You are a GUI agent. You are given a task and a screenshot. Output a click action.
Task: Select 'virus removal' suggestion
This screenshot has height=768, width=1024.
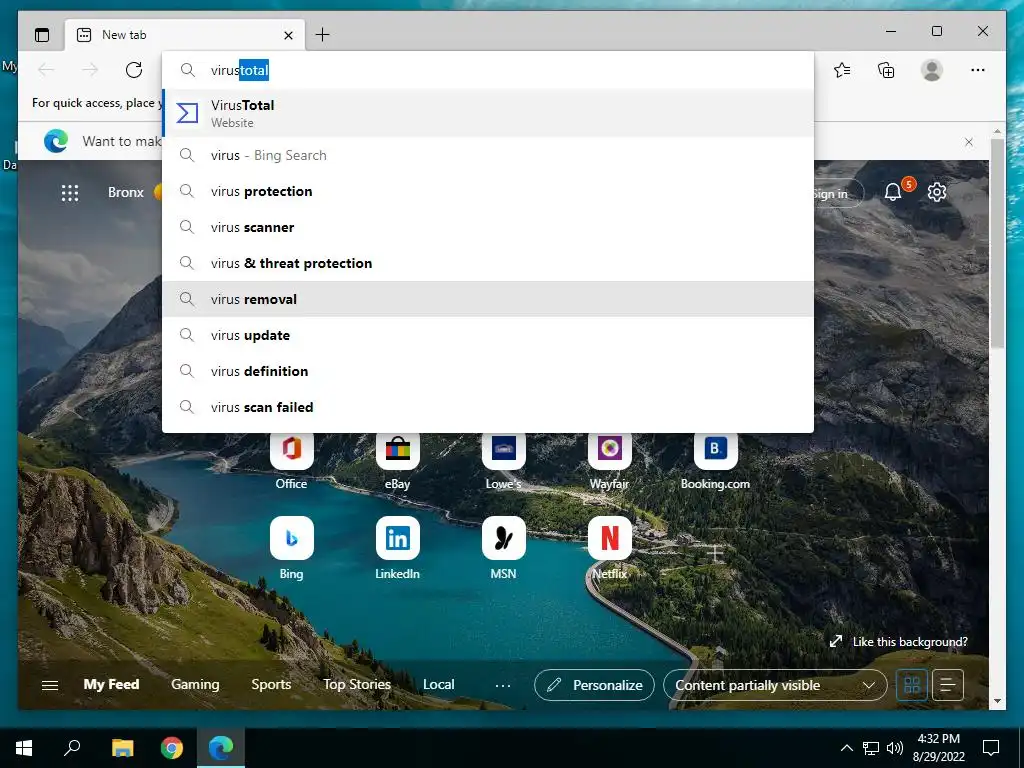(x=488, y=299)
